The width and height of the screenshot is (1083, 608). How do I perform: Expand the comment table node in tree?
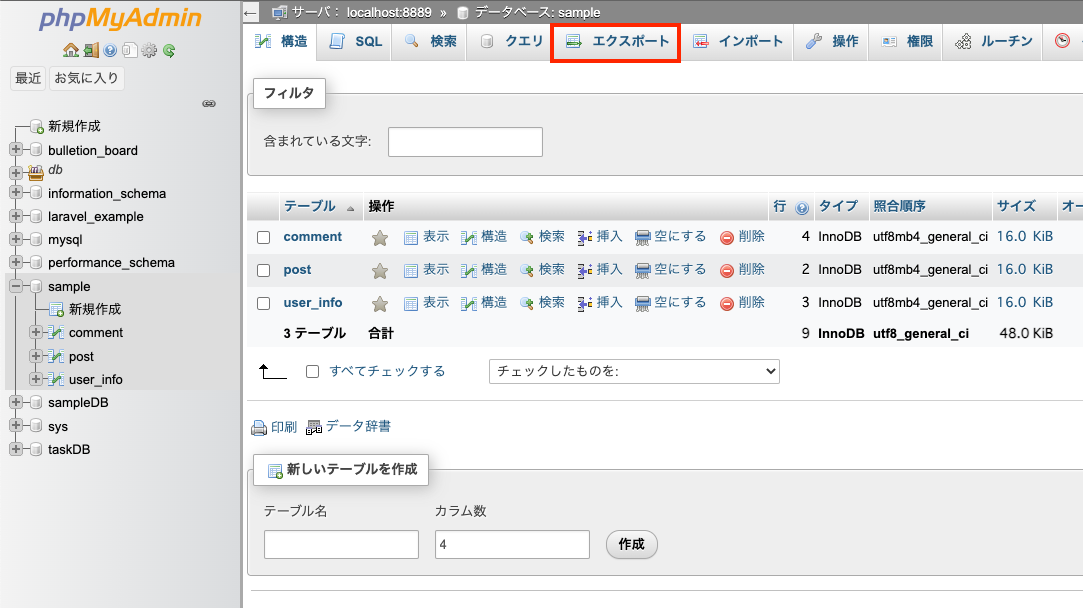coord(37,332)
